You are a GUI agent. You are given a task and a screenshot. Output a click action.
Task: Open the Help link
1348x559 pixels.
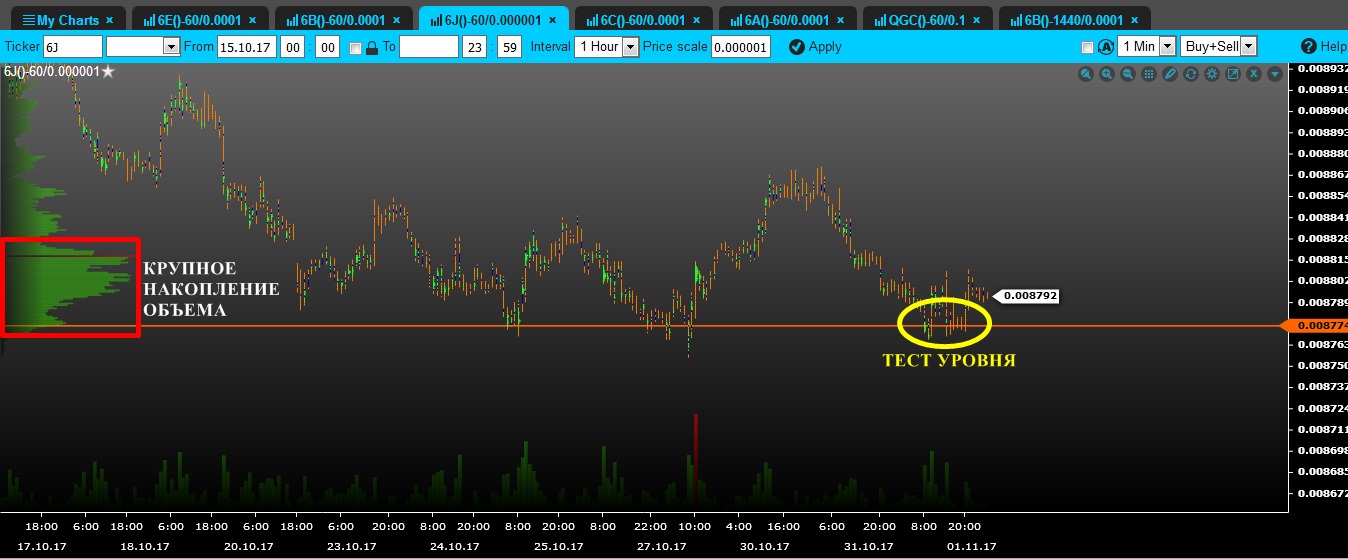pyautogui.click(x=1323, y=47)
